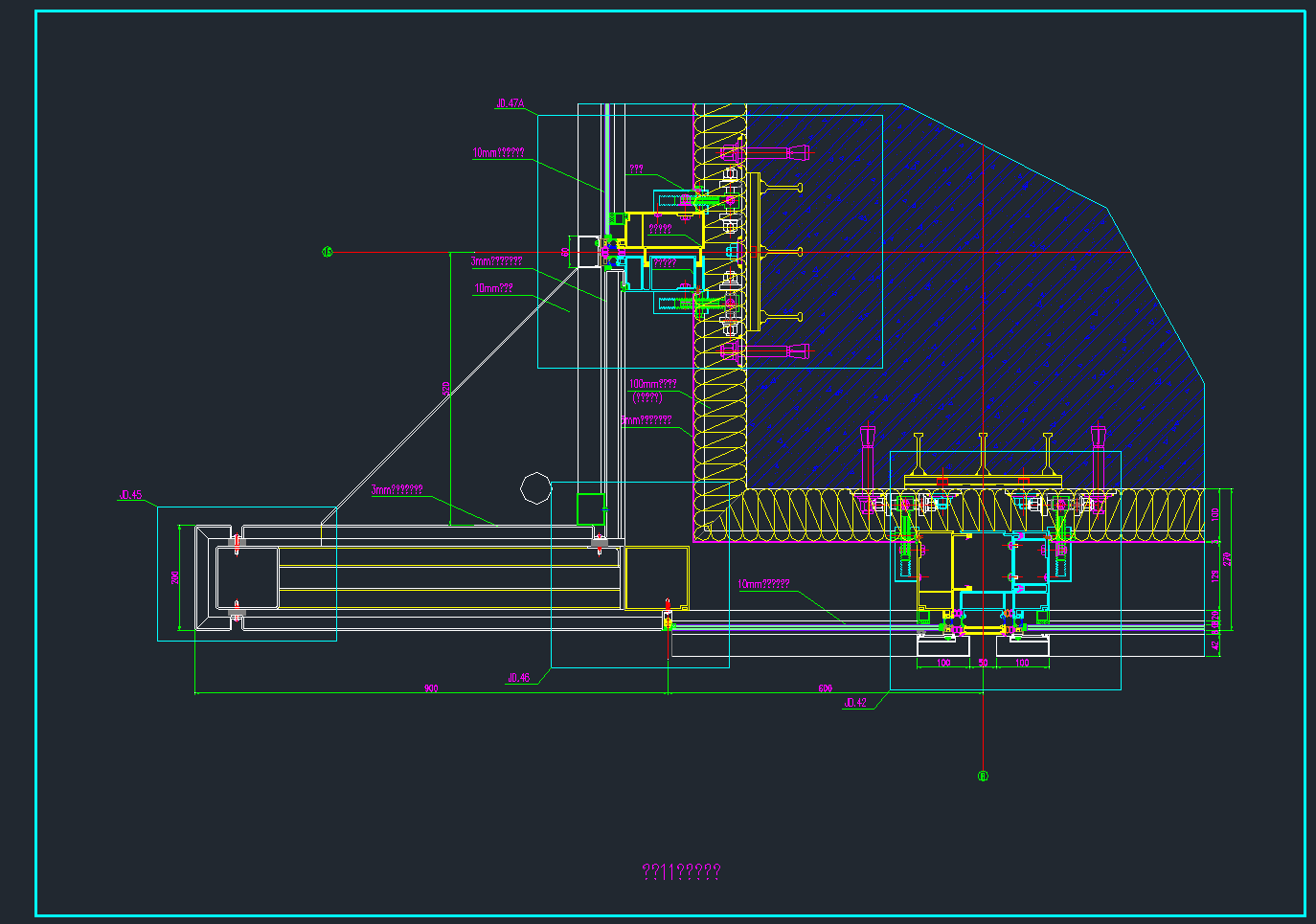Click the JD.46 detail callout label
Viewport: 1316px width, 924px height.
tap(518, 678)
